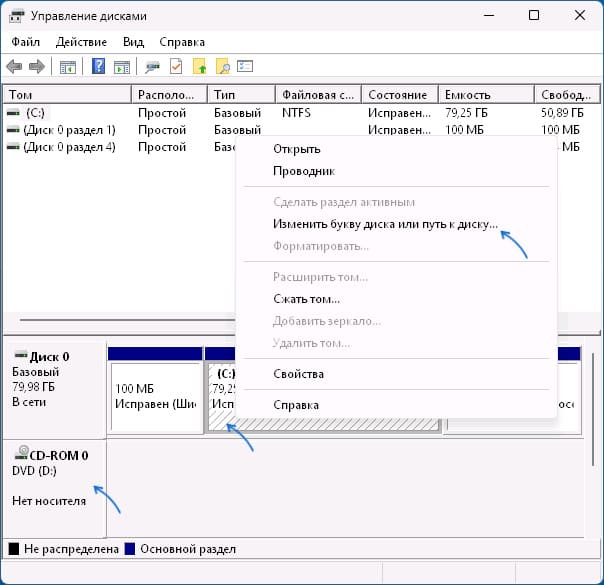Click the rightmost list-view toolbar icon
Viewport: 604px width, 585px height.
[245, 67]
